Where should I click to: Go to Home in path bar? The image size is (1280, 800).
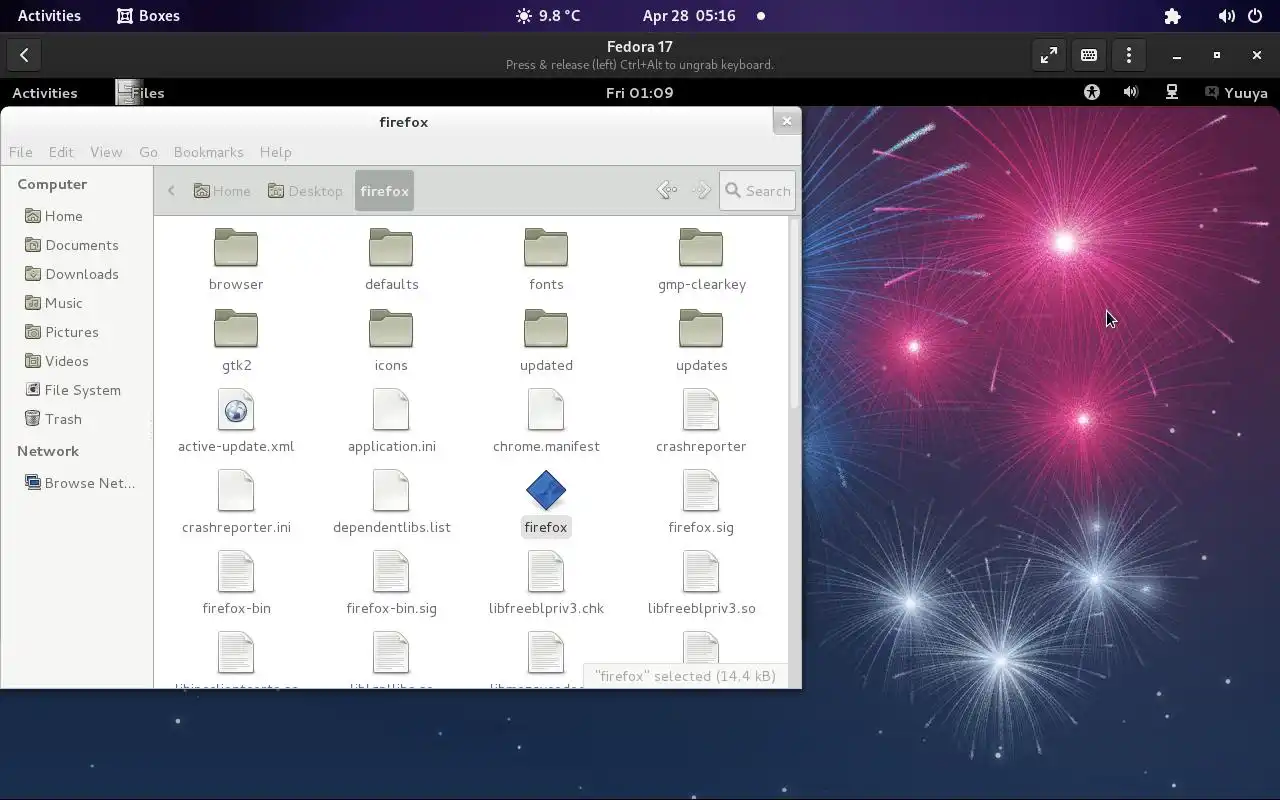point(222,191)
